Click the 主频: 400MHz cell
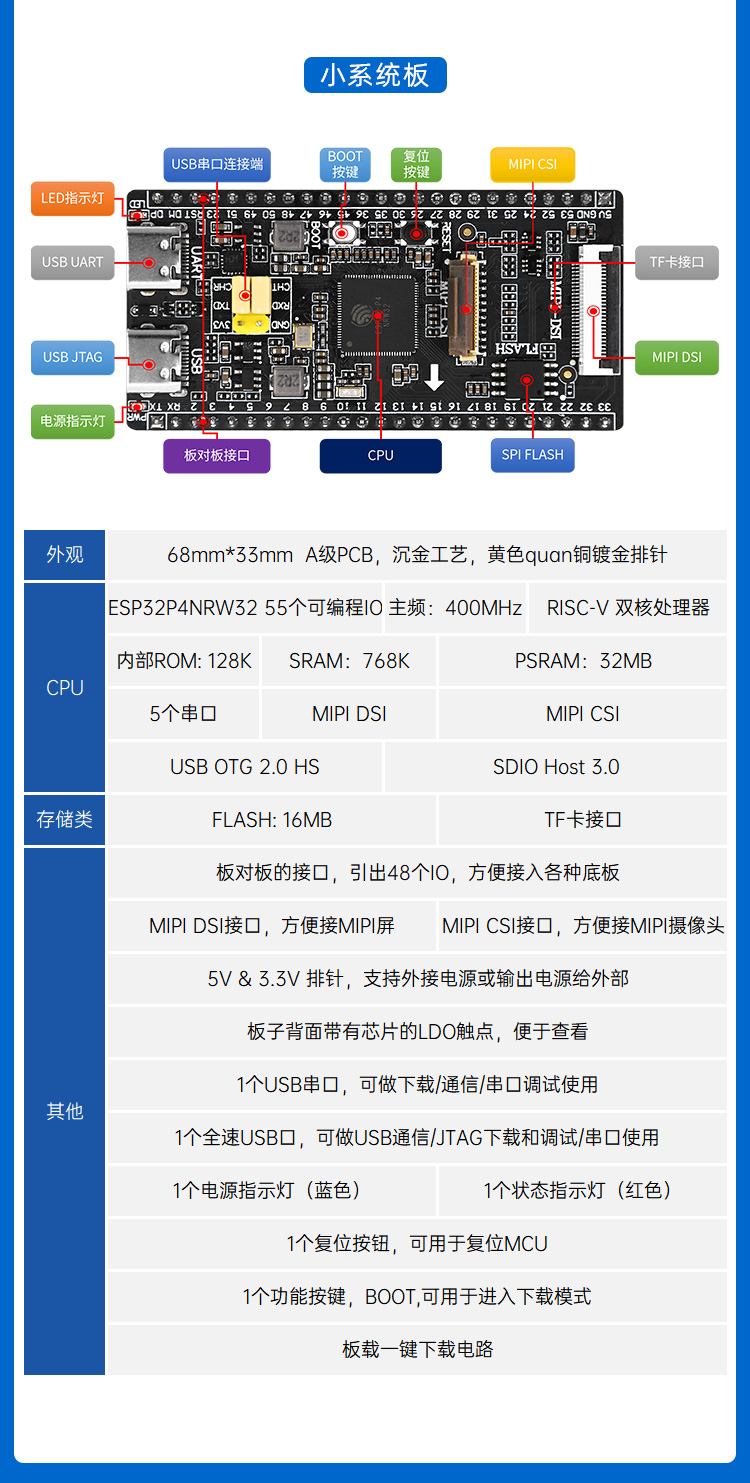This screenshot has height=1483, width=750. pos(455,608)
